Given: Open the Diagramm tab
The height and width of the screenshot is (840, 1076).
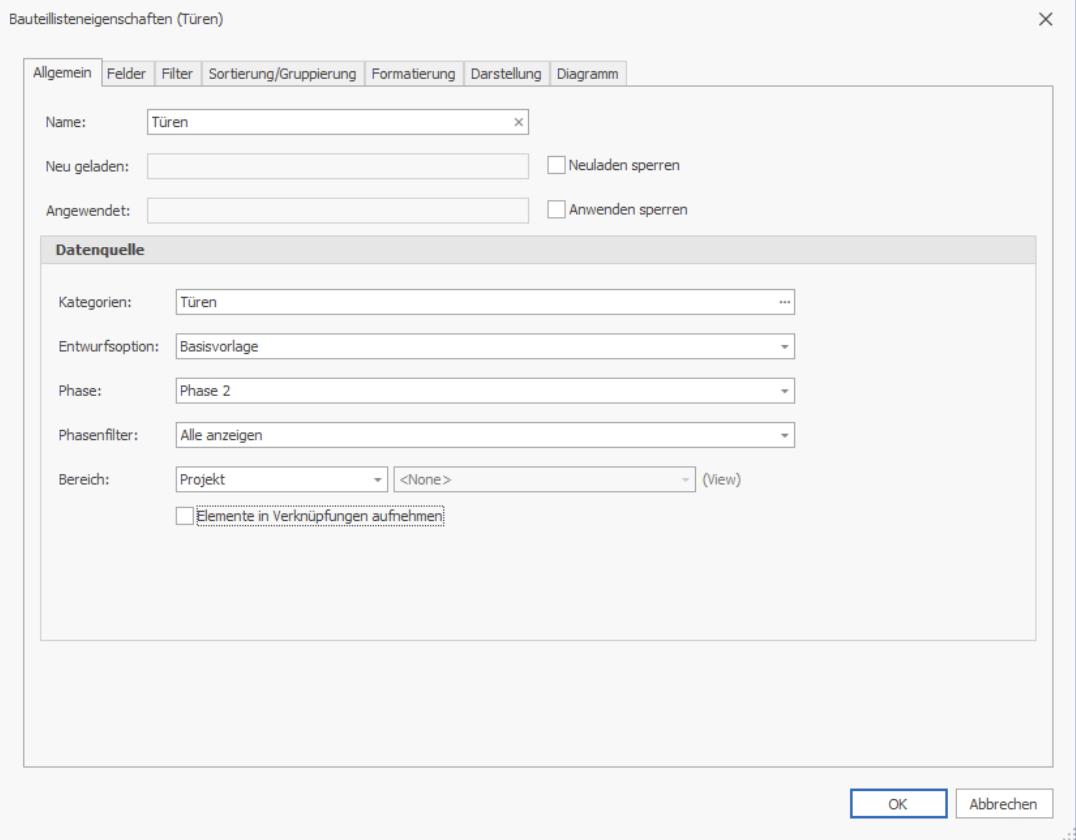Looking at the screenshot, I should point(587,73).
